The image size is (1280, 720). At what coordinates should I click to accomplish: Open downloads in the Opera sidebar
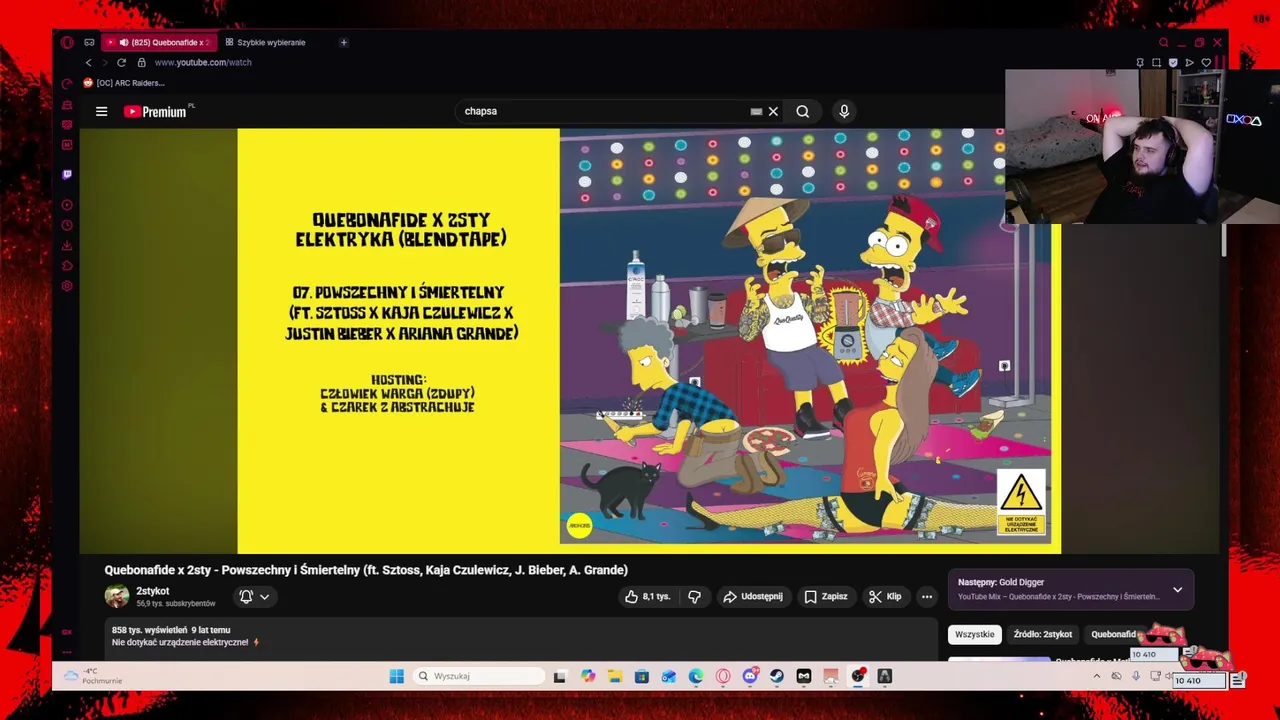pos(67,245)
